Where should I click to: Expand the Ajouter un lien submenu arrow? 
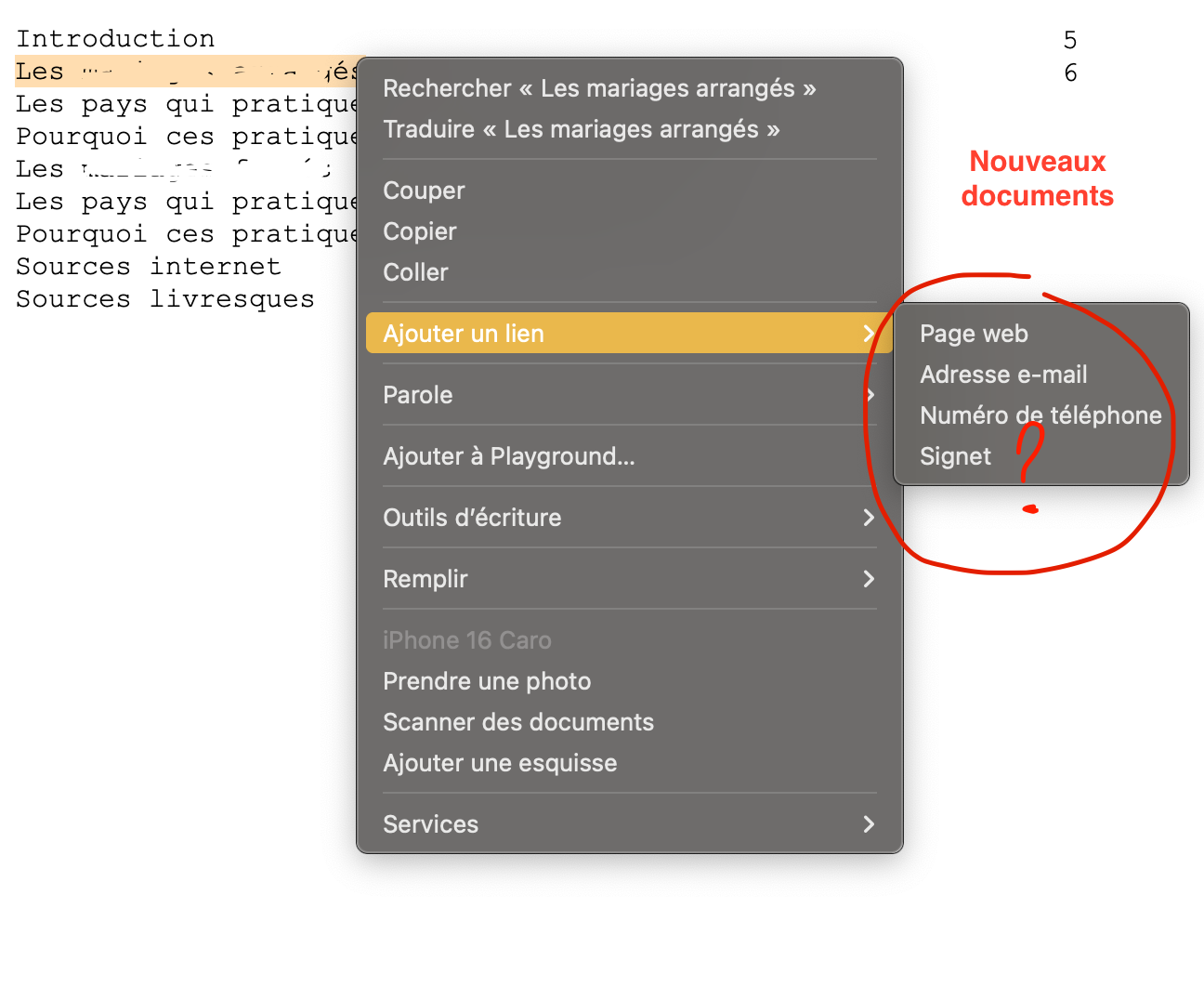point(868,334)
